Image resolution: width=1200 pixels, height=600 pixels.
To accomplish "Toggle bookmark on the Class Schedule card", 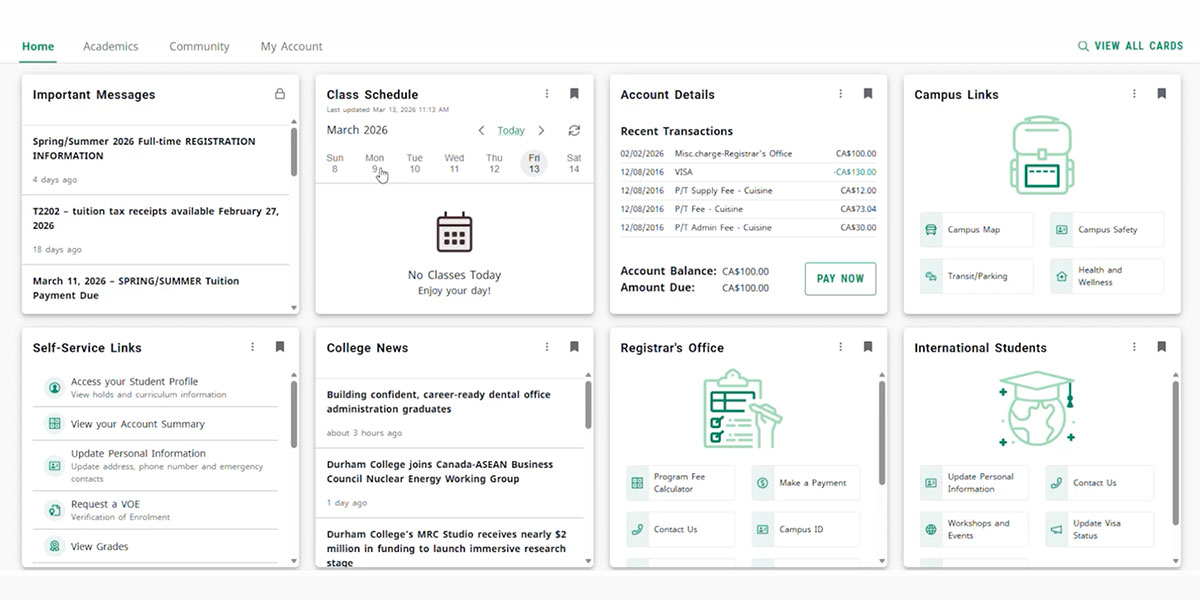I will coord(574,94).
